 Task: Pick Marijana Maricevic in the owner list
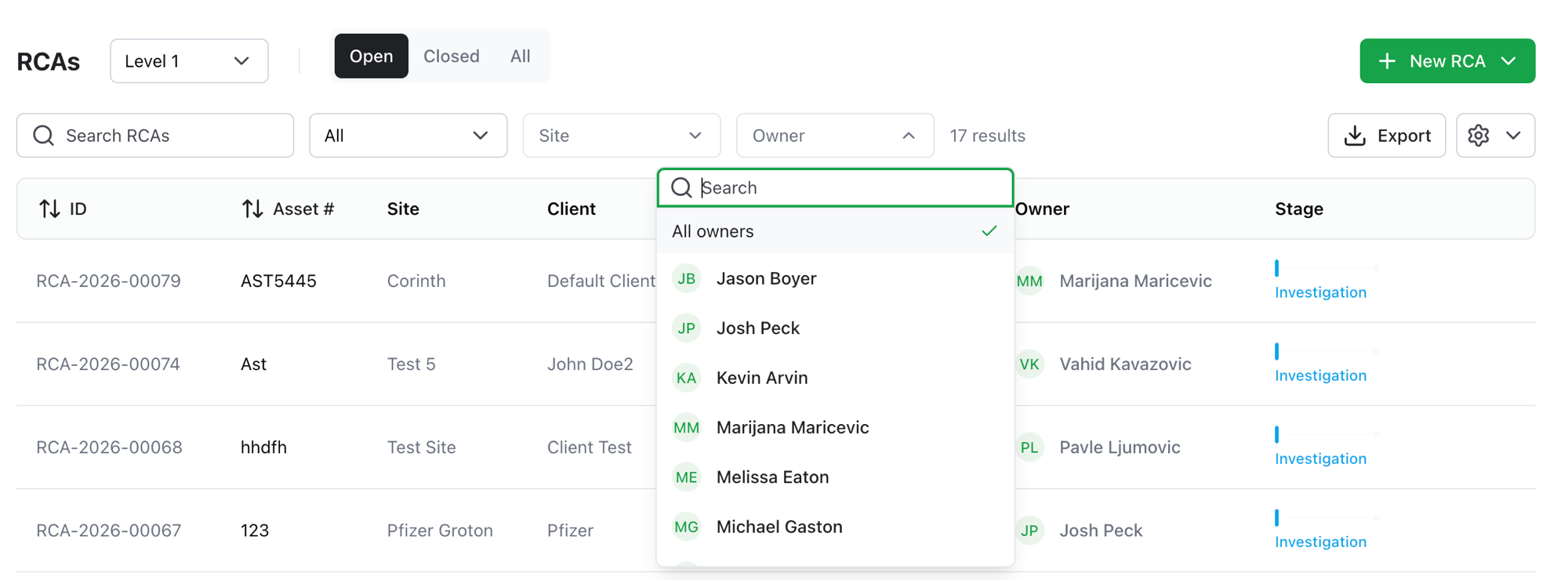(836, 427)
